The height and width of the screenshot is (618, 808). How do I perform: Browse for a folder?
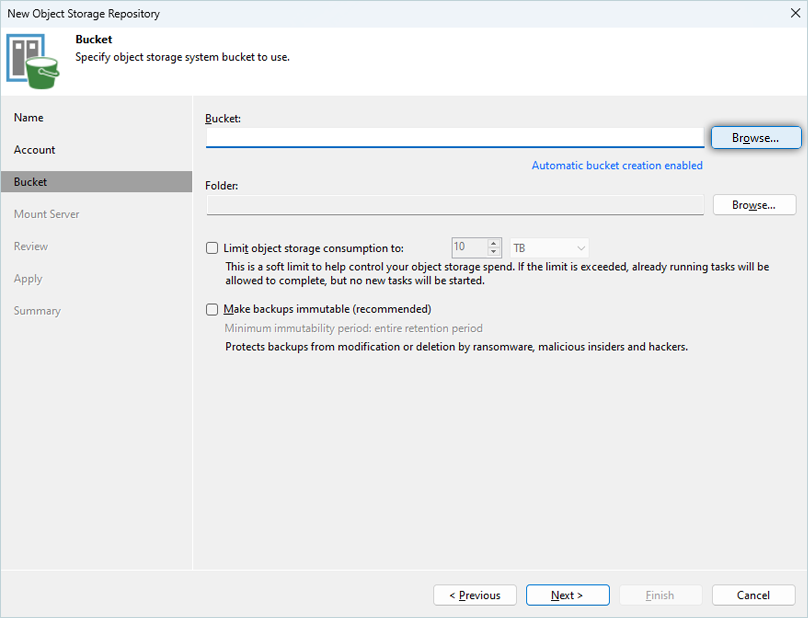tap(753, 205)
